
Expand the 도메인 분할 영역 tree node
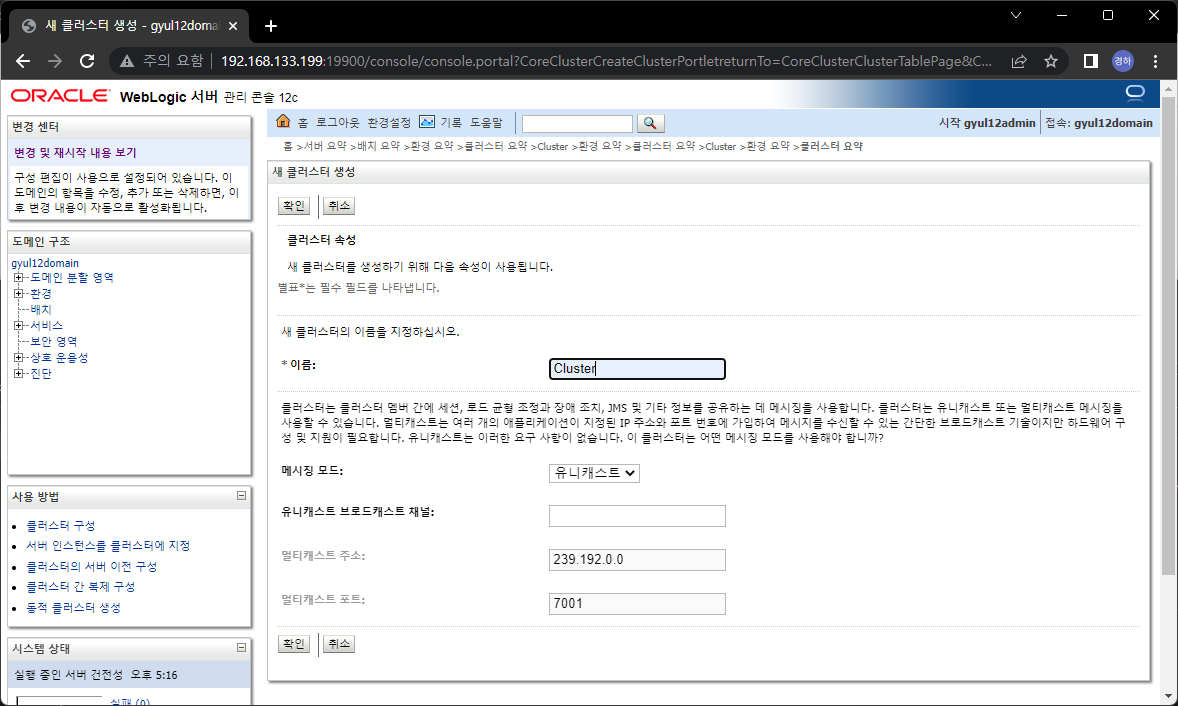(19, 278)
